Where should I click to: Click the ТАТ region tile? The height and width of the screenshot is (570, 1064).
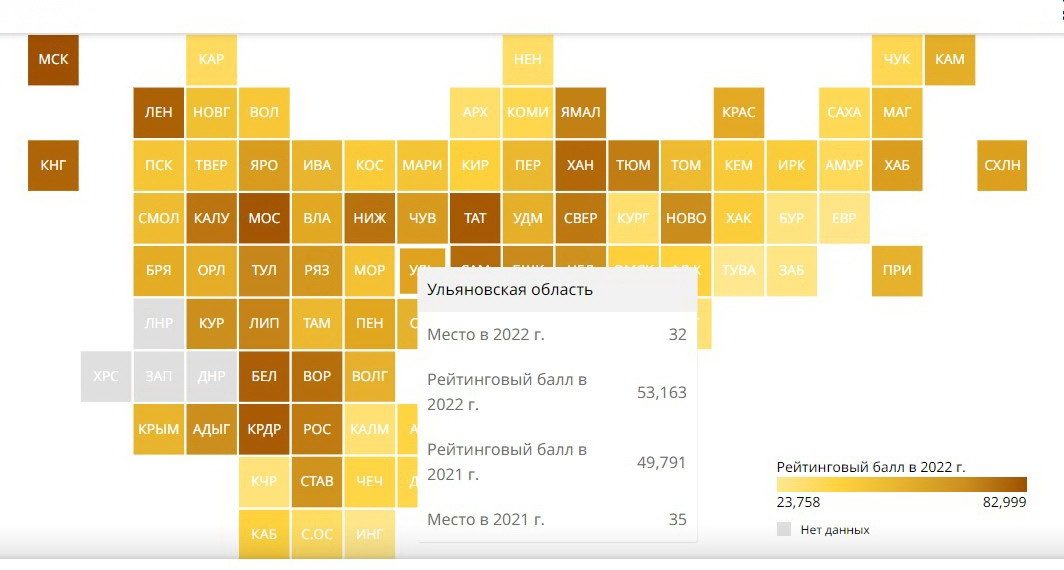click(x=475, y=218)
